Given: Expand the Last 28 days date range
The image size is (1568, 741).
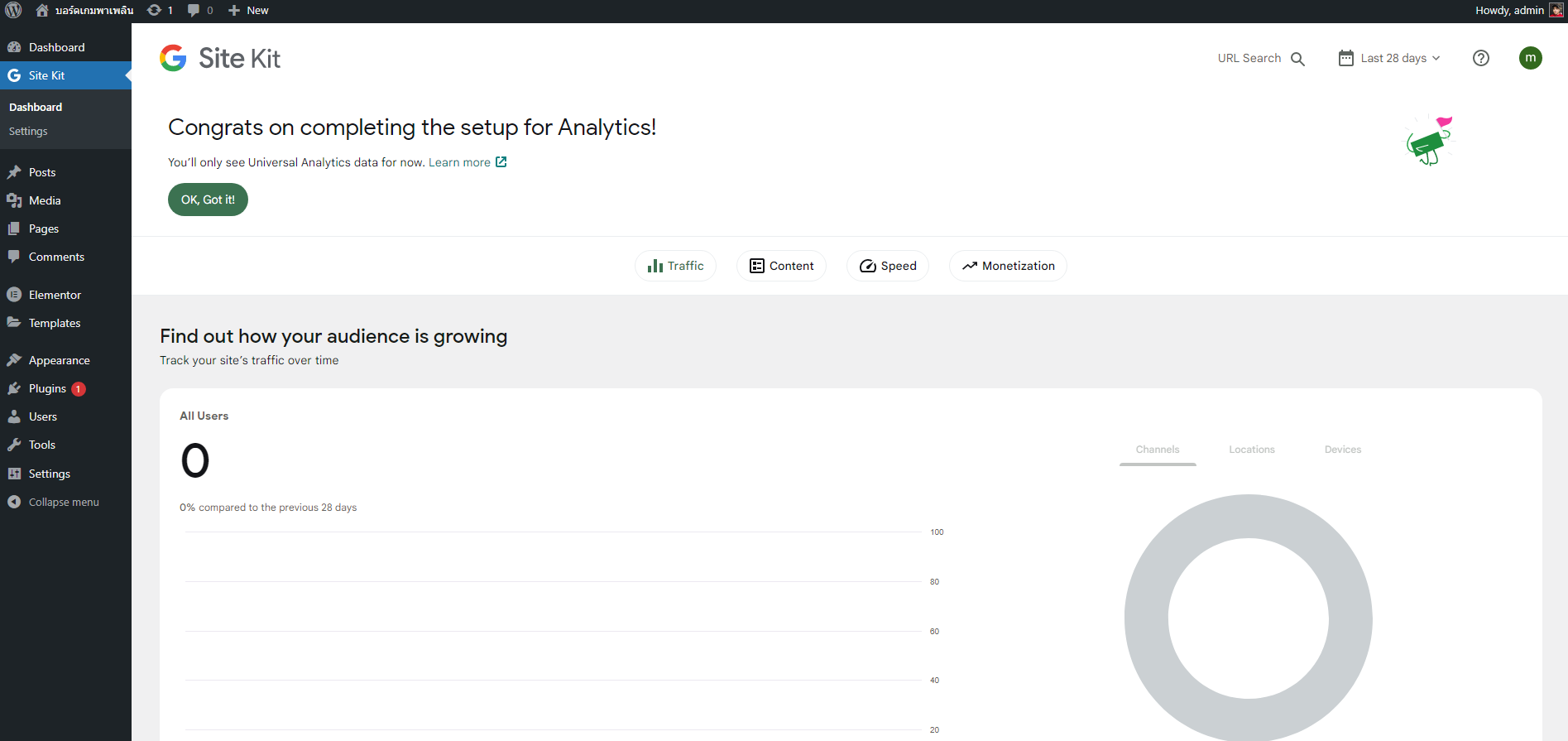Looking at the screenshot, I should coord(1390,58).
